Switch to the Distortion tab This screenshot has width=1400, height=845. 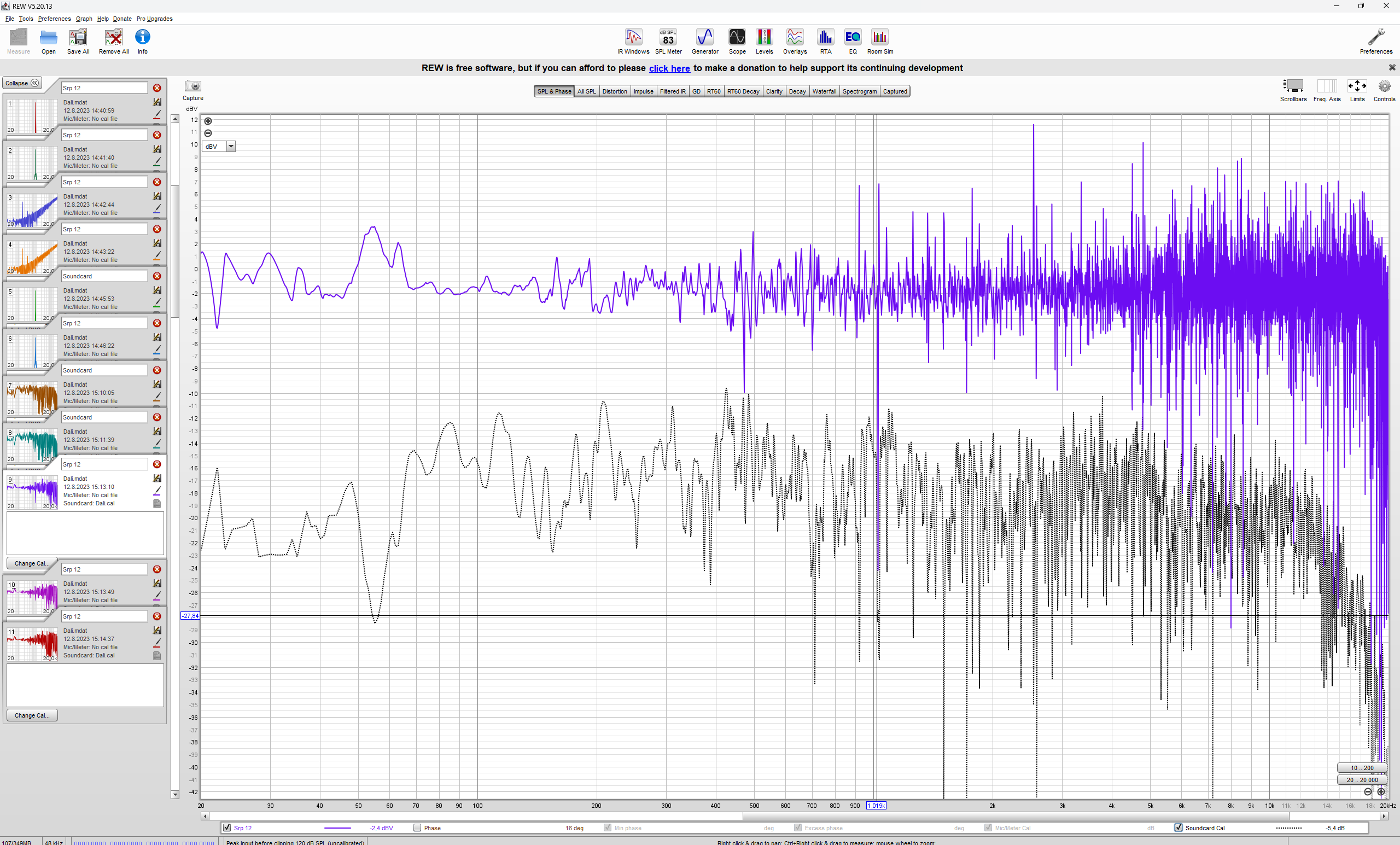(x=615, y=91)
